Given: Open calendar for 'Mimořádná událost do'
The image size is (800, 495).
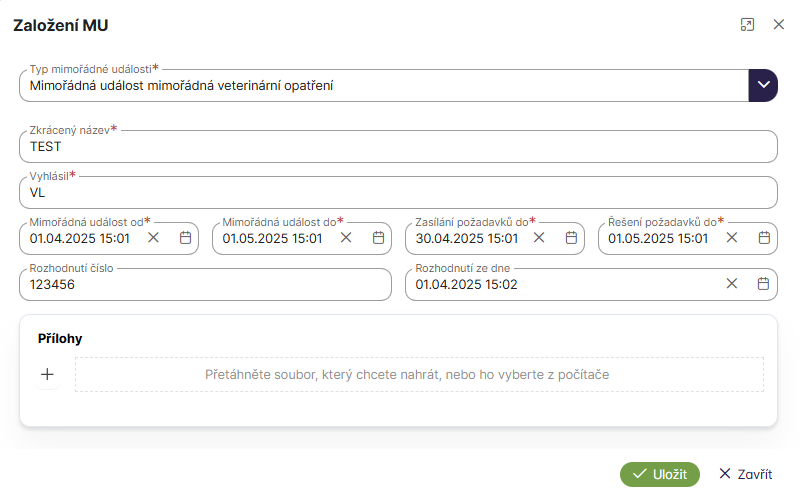Looking at the screenshot, I should [378, 238].
